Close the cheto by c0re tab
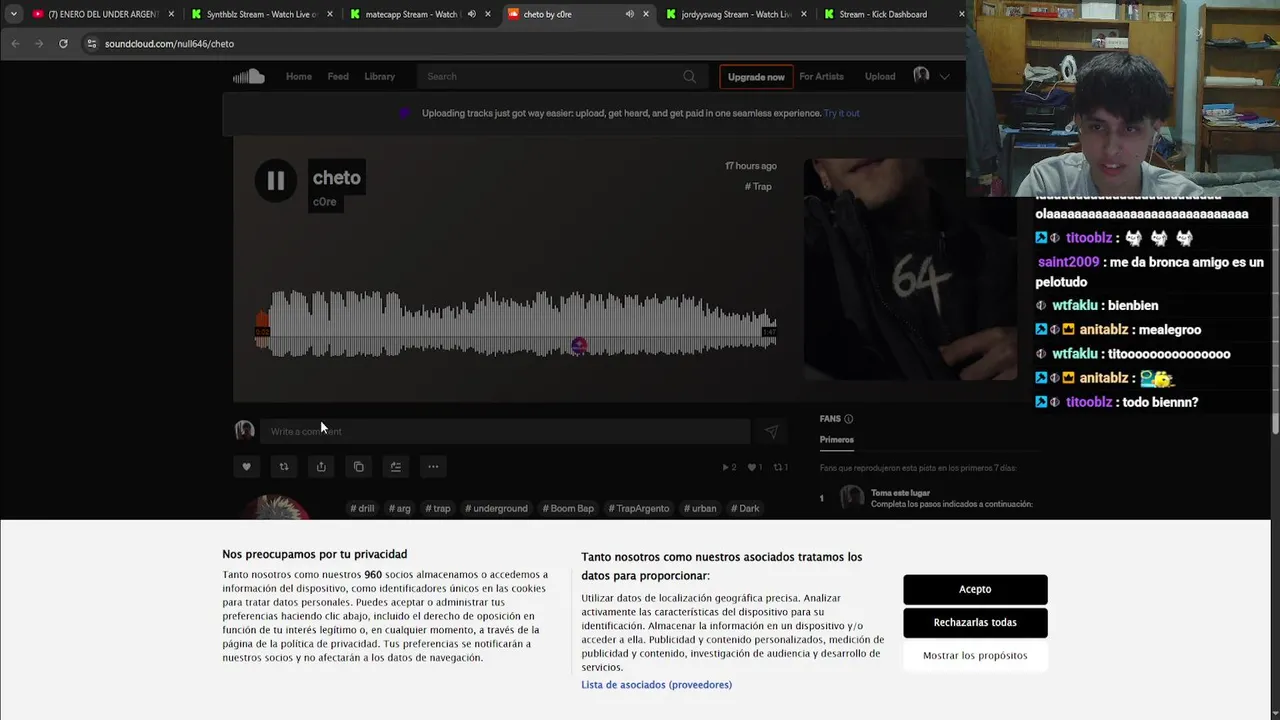1280x720 pixels. pos(646,14)
